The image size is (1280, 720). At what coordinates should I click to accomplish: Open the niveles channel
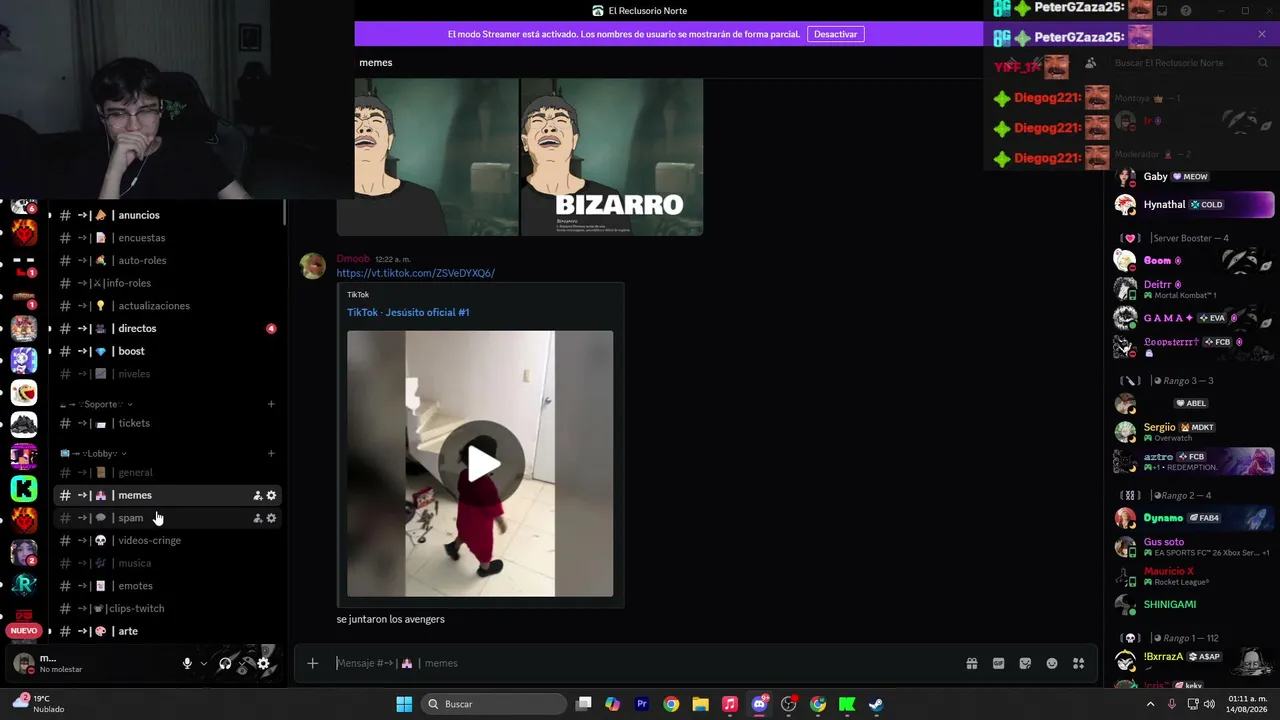[x=167, y=374]
